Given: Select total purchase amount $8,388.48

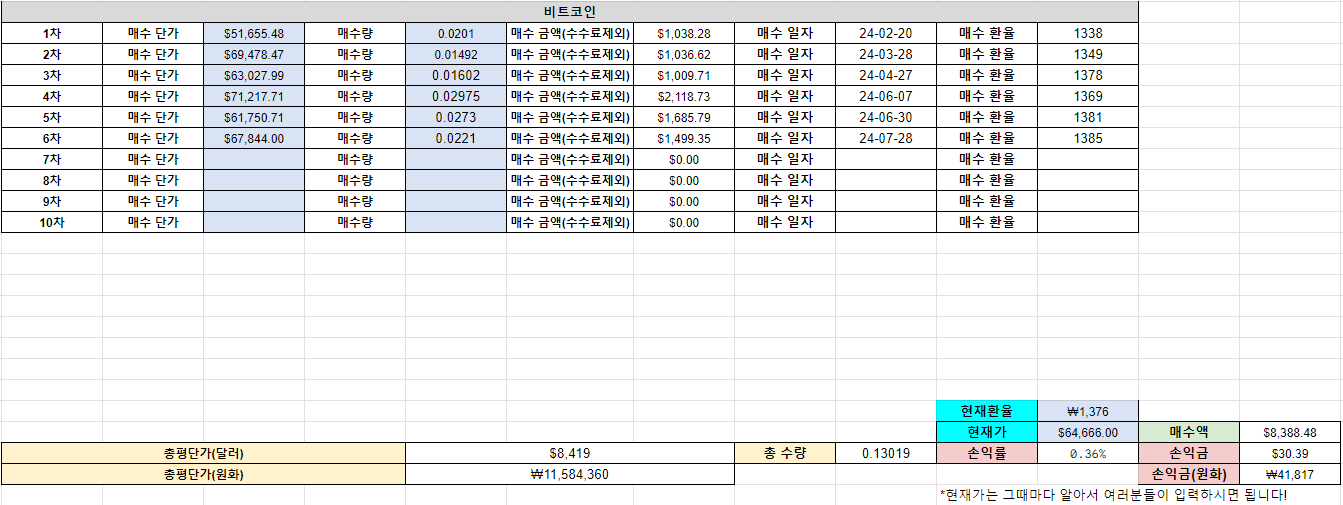Looking at the screenshot, I should 1290,432.
